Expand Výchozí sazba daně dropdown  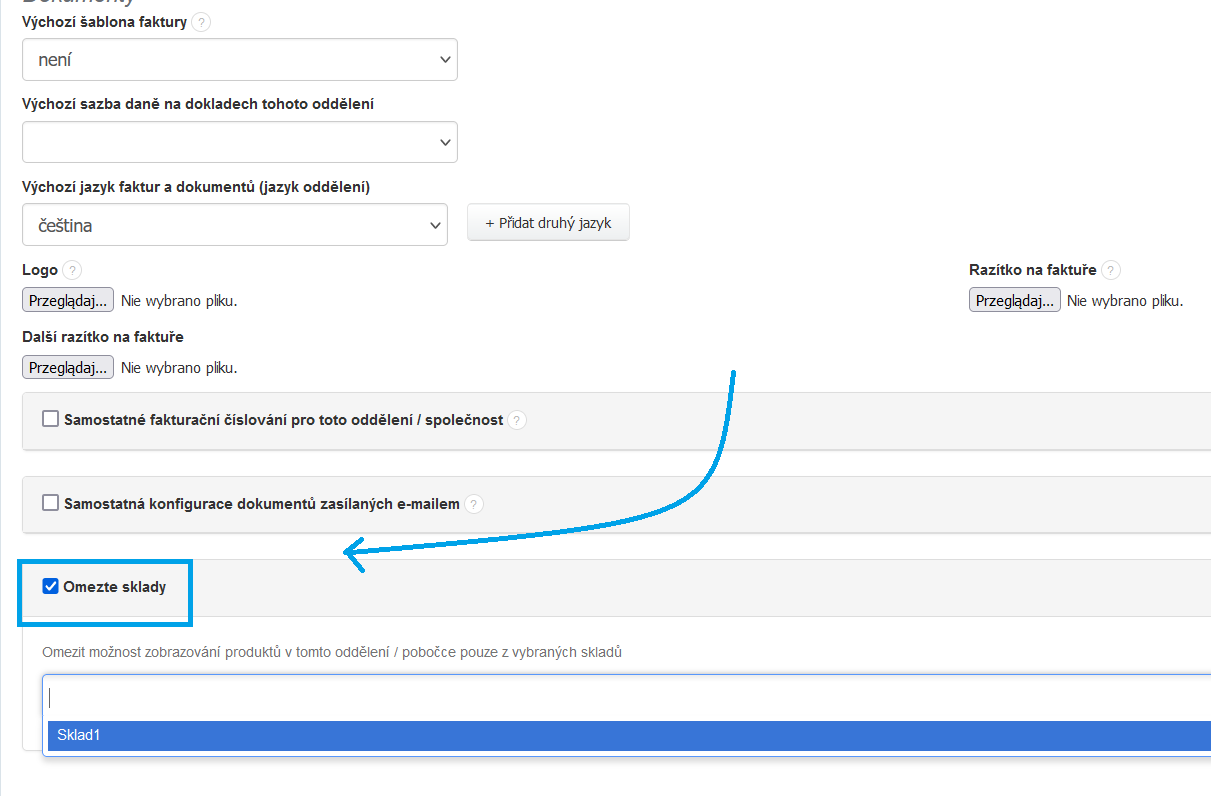point(240,142)
